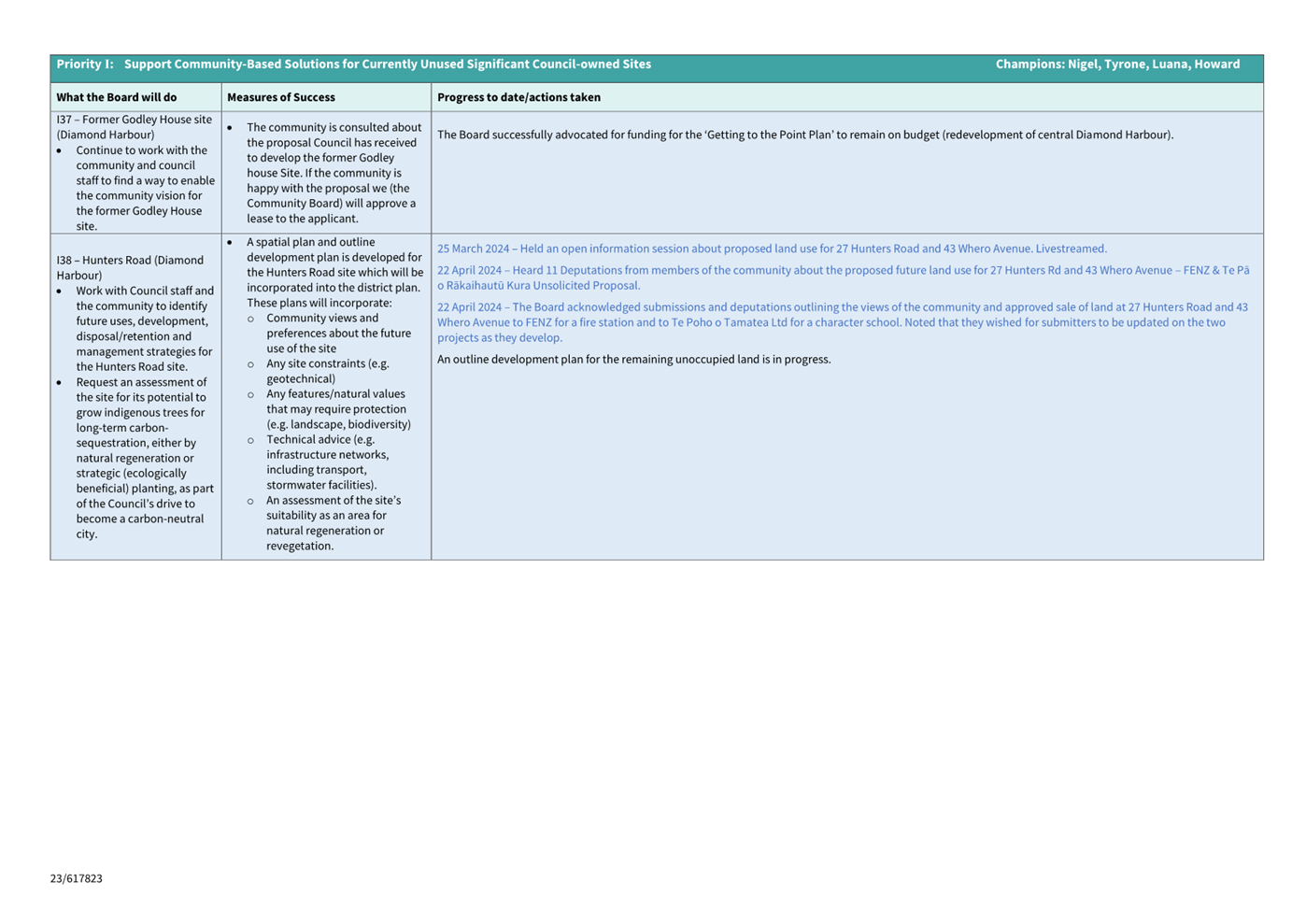
Task: Click the 'Board acknowledged submissions' 22 April entry
Action: (842, 322)
